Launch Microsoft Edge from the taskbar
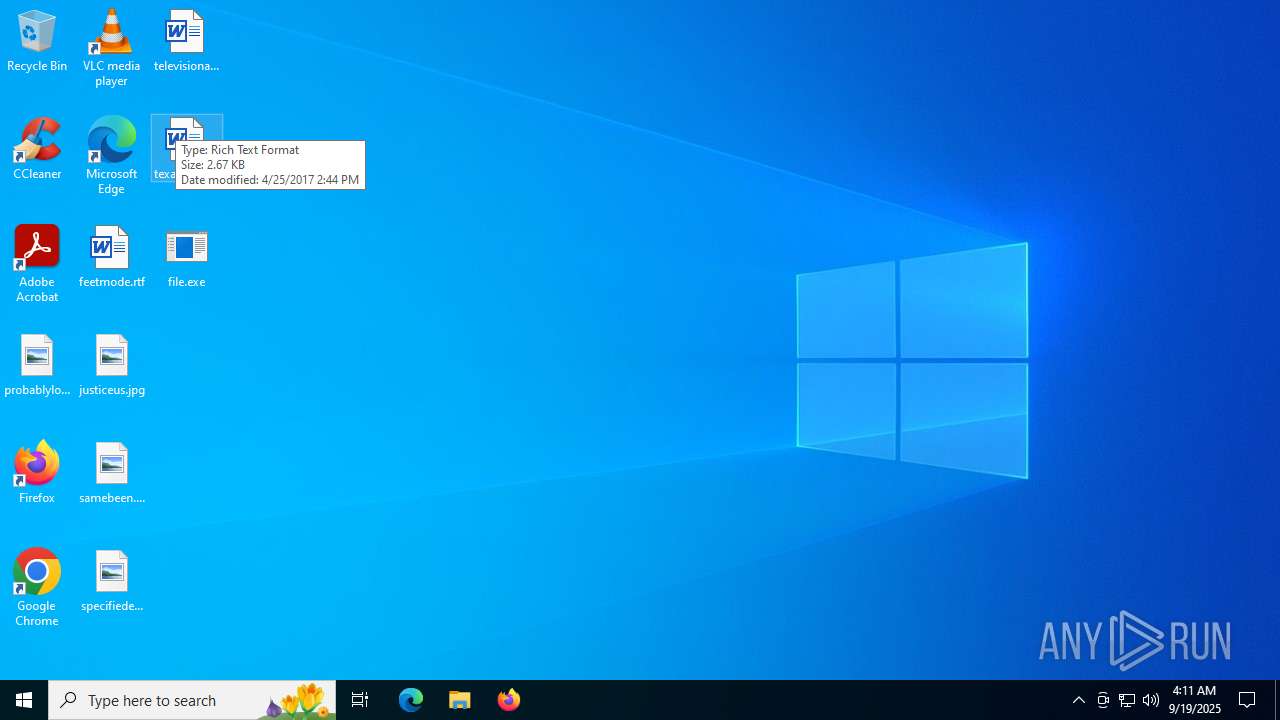1280x720 pixels. [411, 700]
